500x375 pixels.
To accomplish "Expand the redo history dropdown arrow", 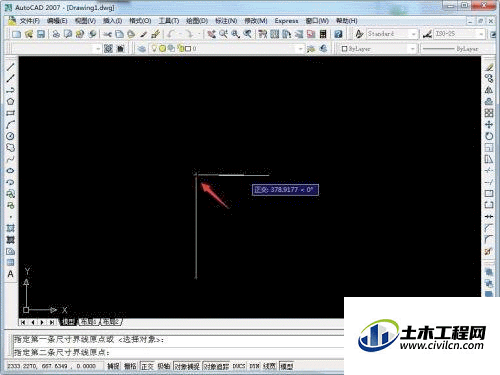I will tap(199, 34).
